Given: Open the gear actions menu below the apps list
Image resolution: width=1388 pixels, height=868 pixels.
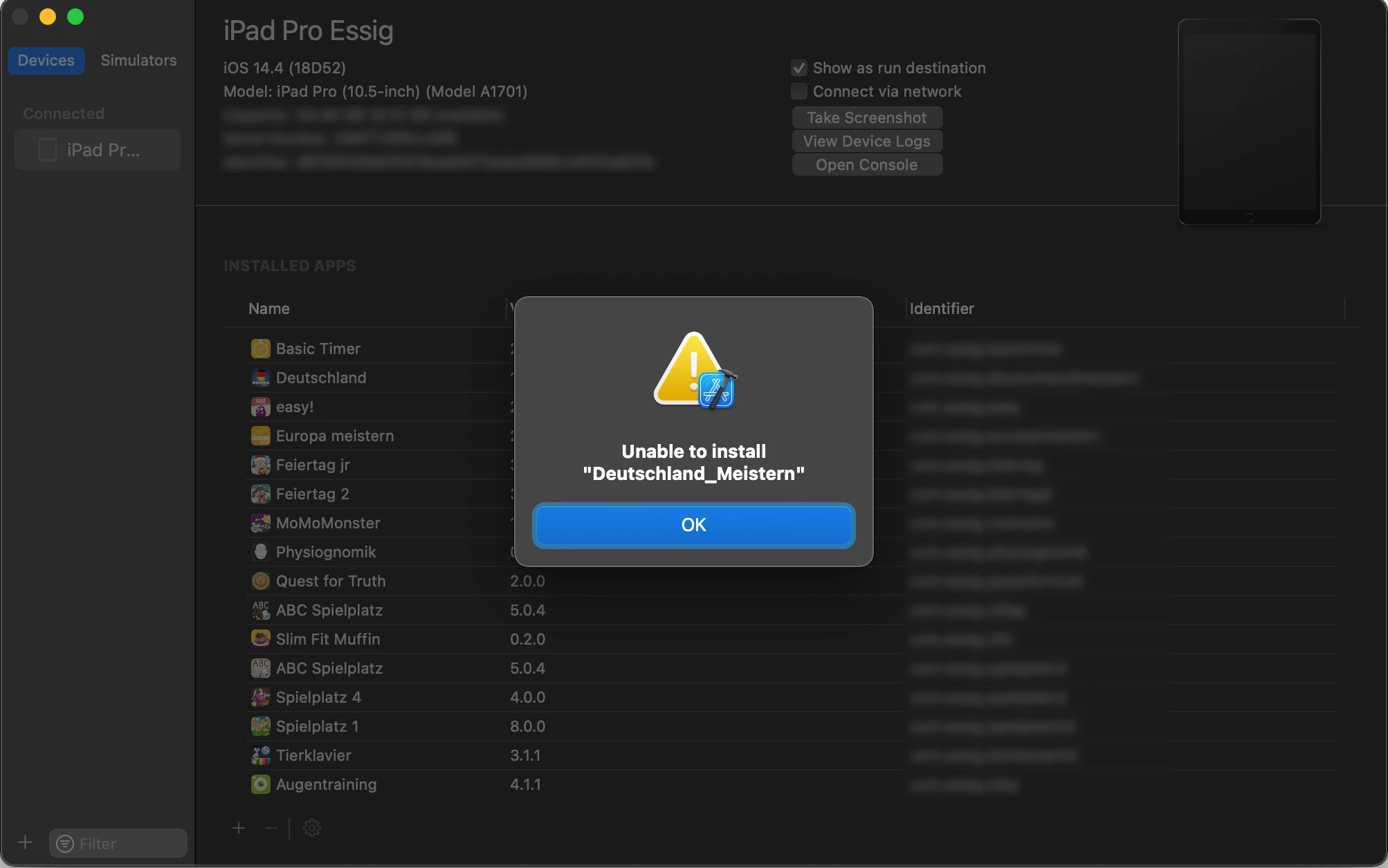Looking at the screenshot, I should tap(312, 828).
